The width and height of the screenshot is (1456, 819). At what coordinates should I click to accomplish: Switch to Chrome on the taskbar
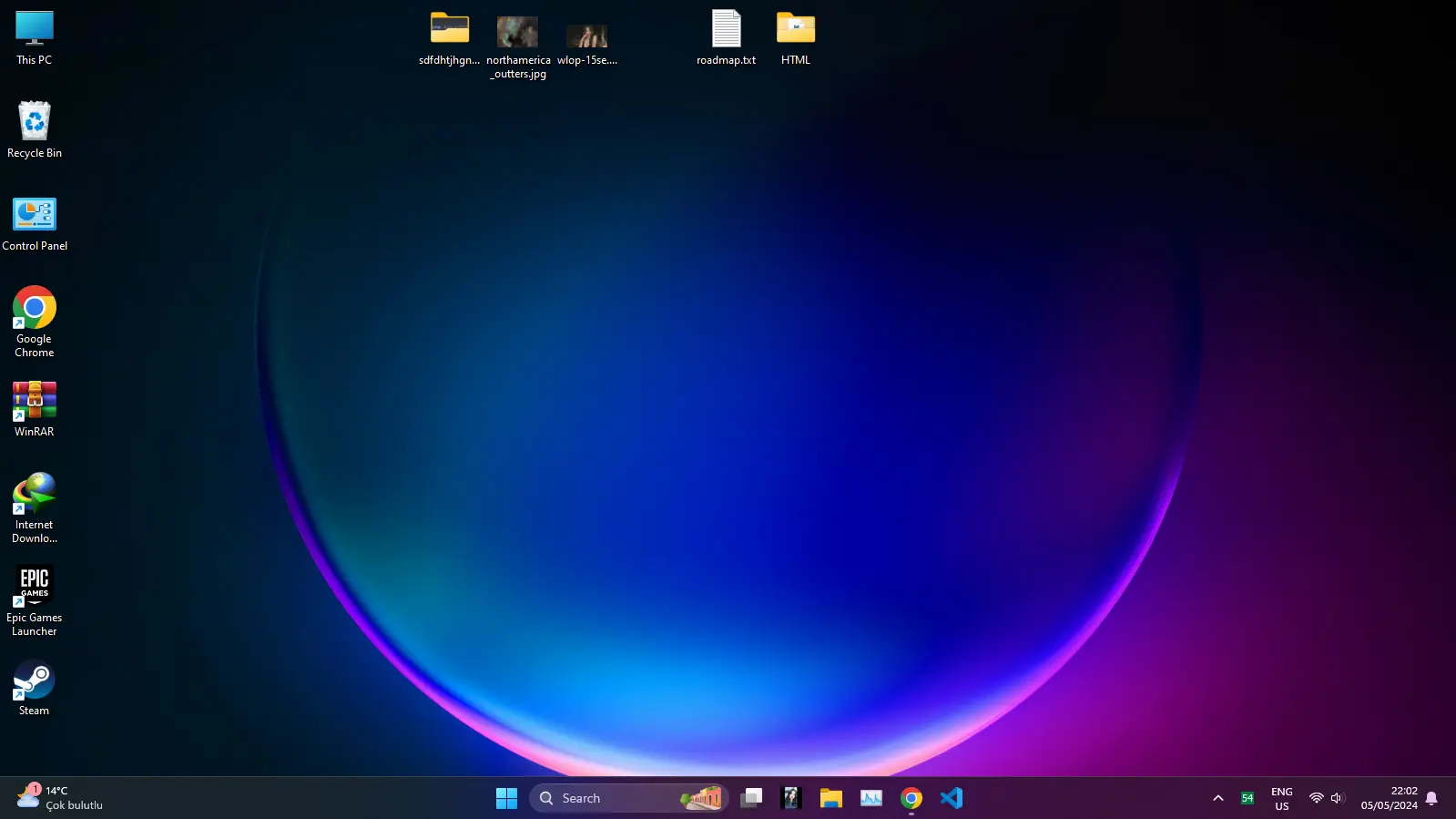pos(911,798)
